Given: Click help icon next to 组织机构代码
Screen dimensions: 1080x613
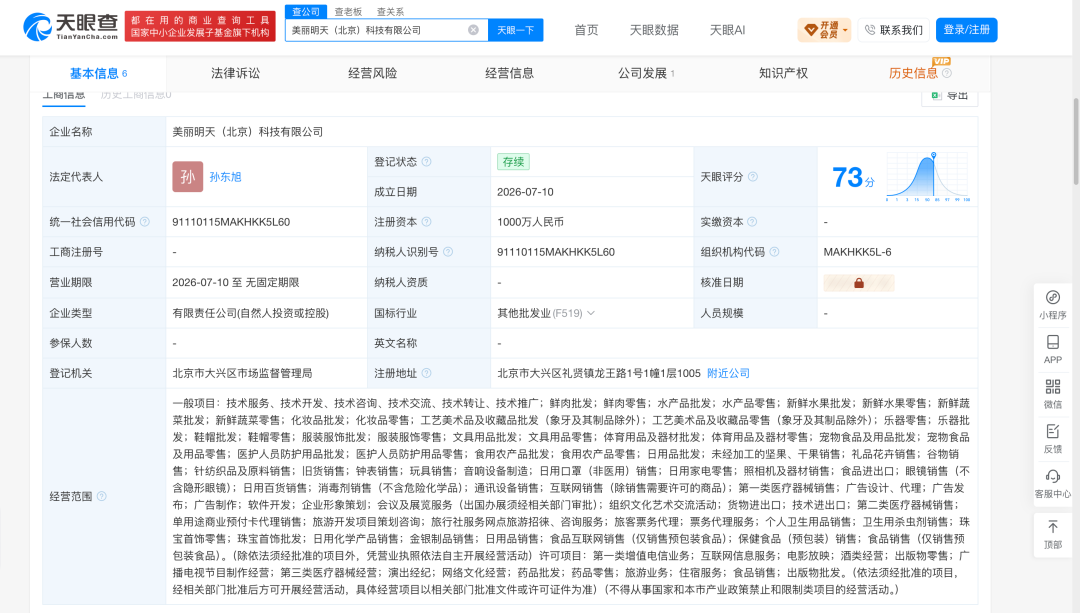Looking at the screenshot, I should tap(774, 252).
